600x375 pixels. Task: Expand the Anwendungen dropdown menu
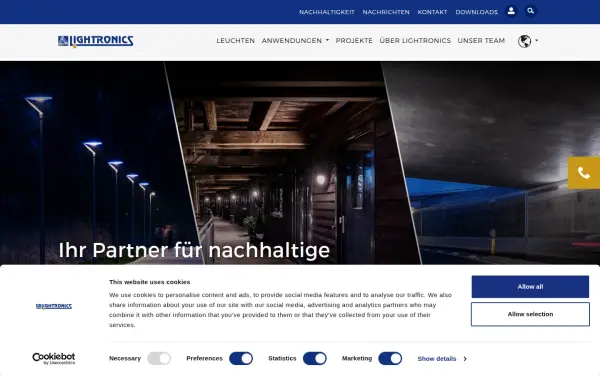[295, 41]
